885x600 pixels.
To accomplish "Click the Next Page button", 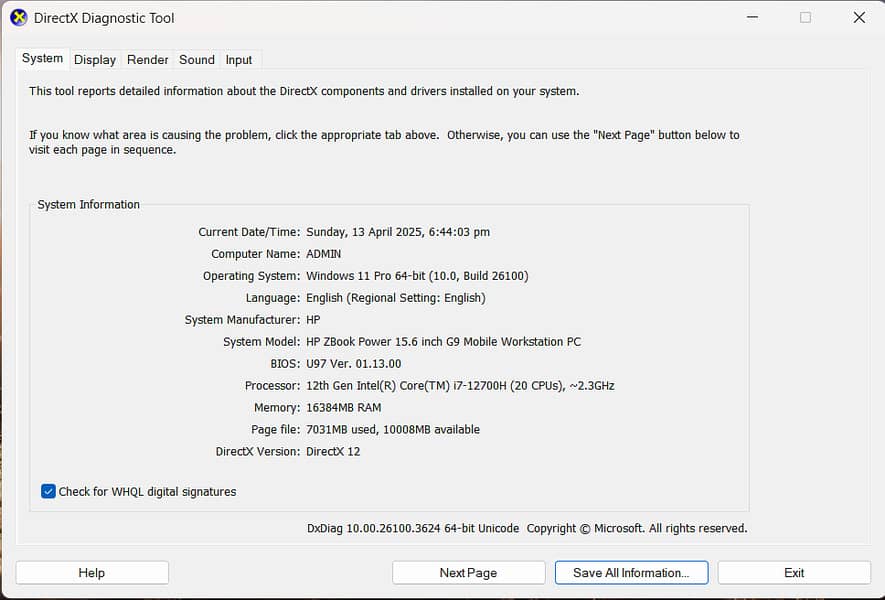I will 468,573.
